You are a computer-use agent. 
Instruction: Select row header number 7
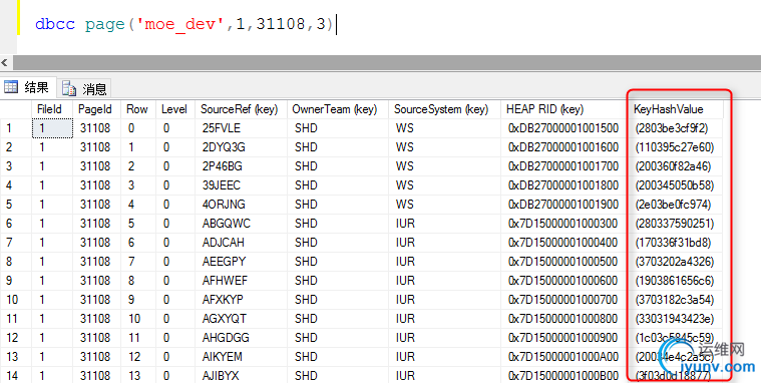(16, 242)
